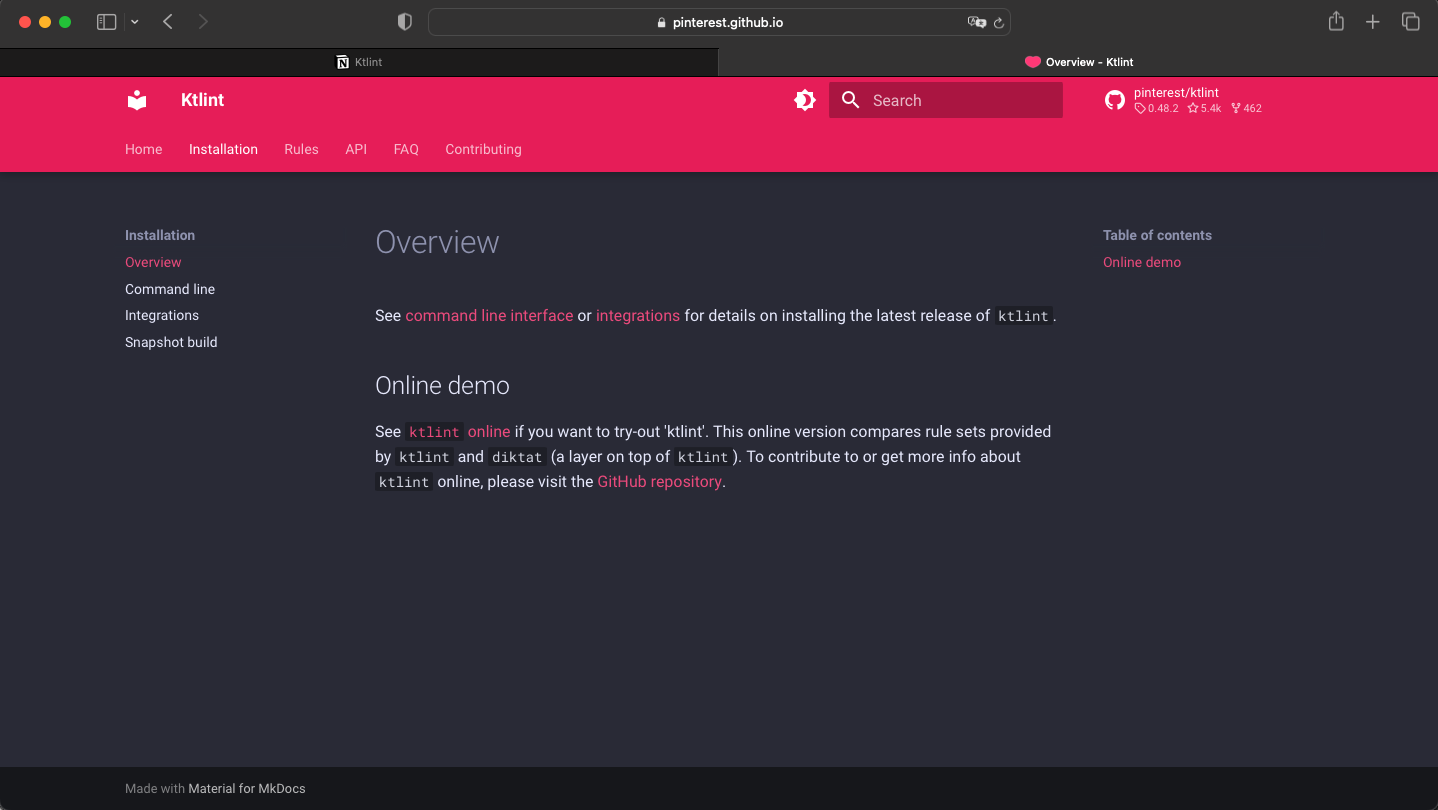The image size is (1438, 810).
Task: Click the 462 forks count
Action: pos(1247,108)
